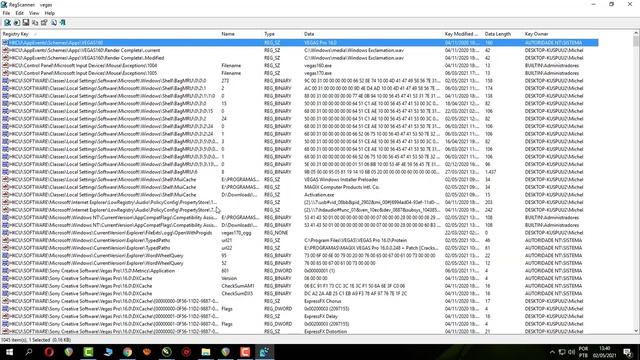This screenshot has height=360, width=640.
Task: Select the VEGAS Windows Installer Preloader row
Action: point(300,179)
